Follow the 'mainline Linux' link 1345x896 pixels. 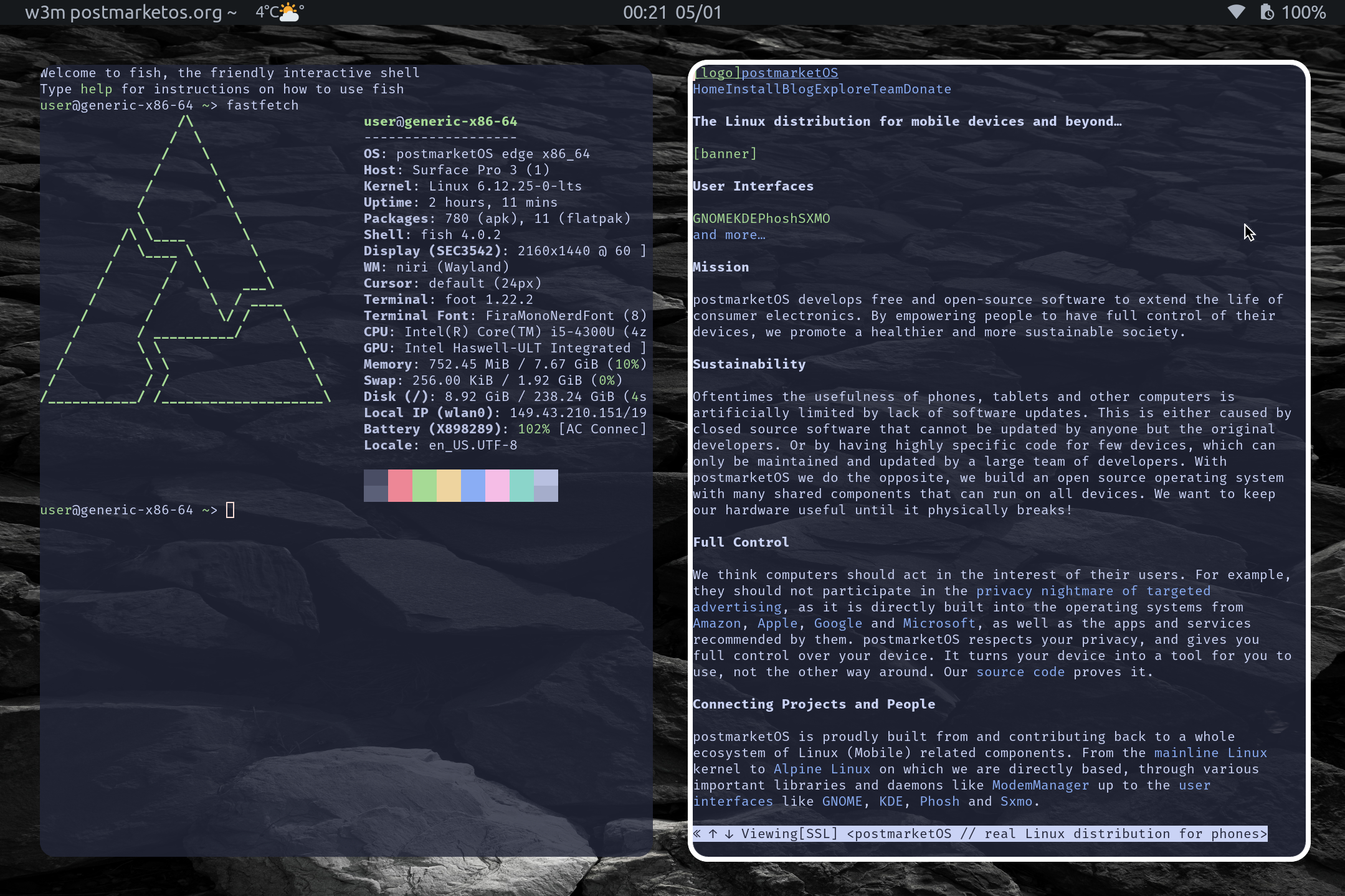point(1211,753)
